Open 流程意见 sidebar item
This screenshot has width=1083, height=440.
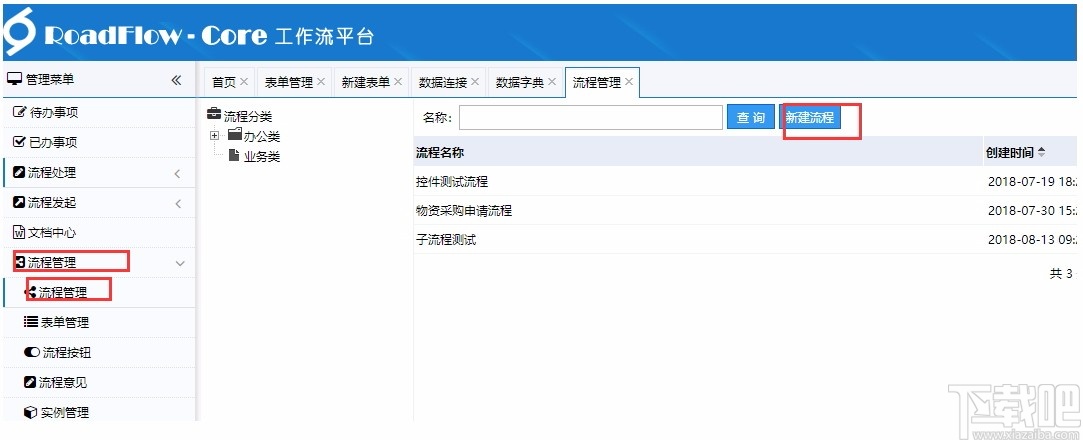pos(99,382)
